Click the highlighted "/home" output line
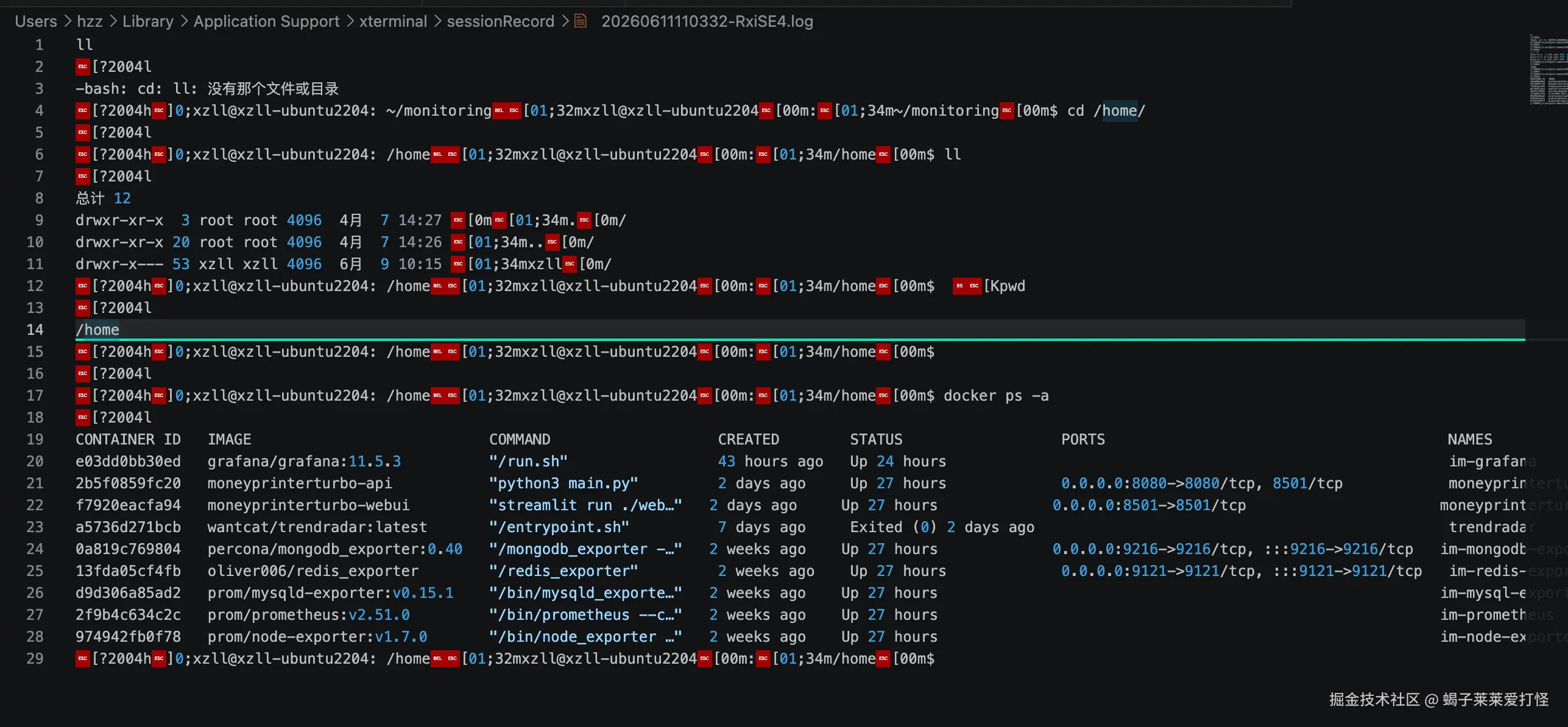Screen dimensions: 1568x727 [x=97, y=330]
